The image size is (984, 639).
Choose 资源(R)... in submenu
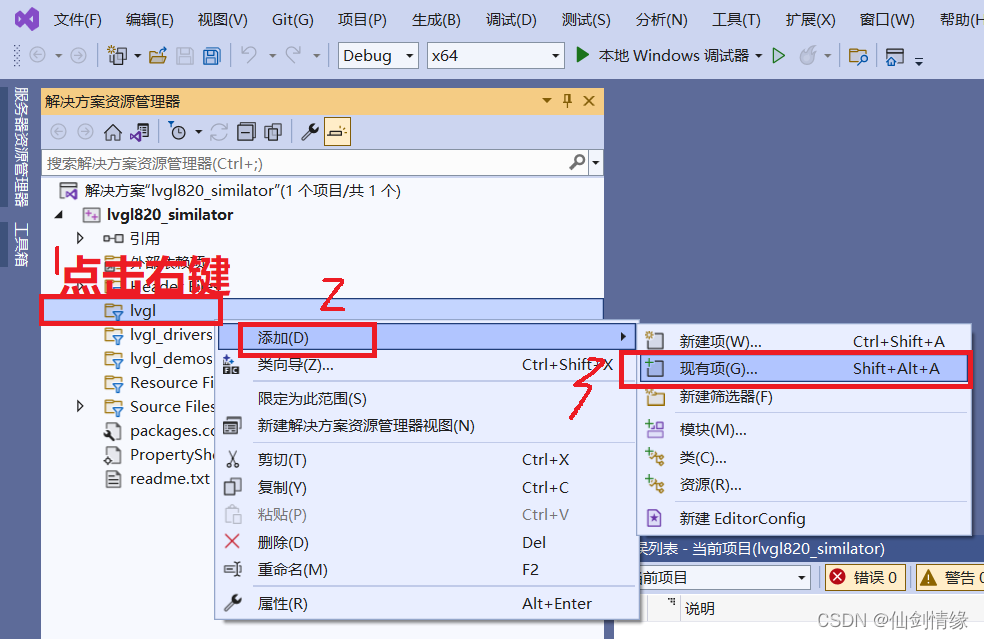click(x=804, y=485)
